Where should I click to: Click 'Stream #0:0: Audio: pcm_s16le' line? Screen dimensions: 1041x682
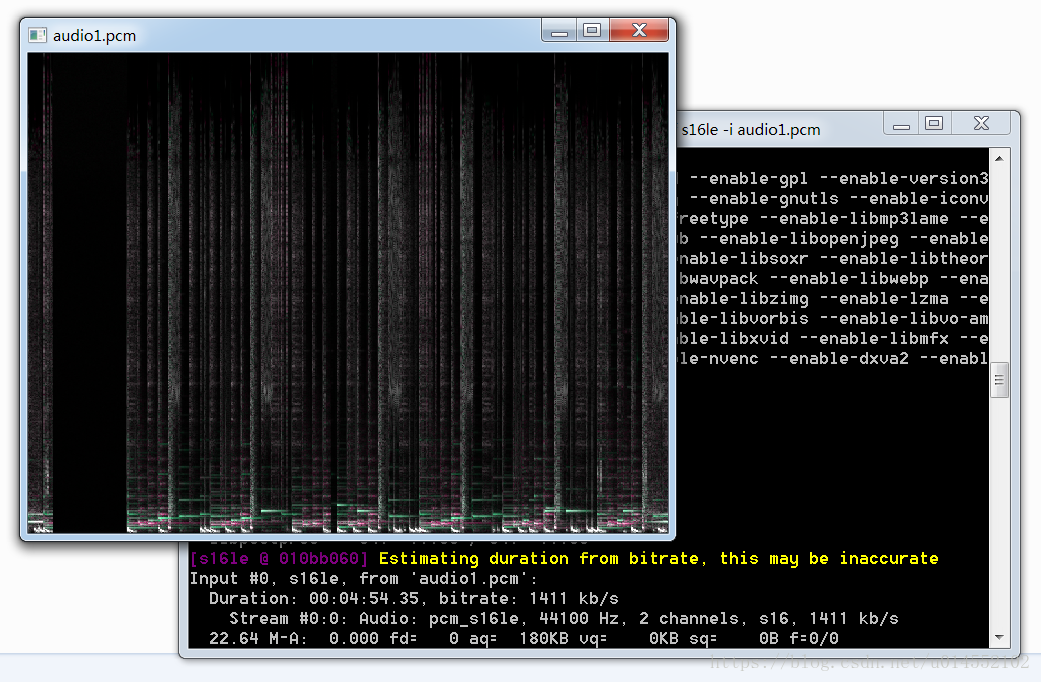564,618
